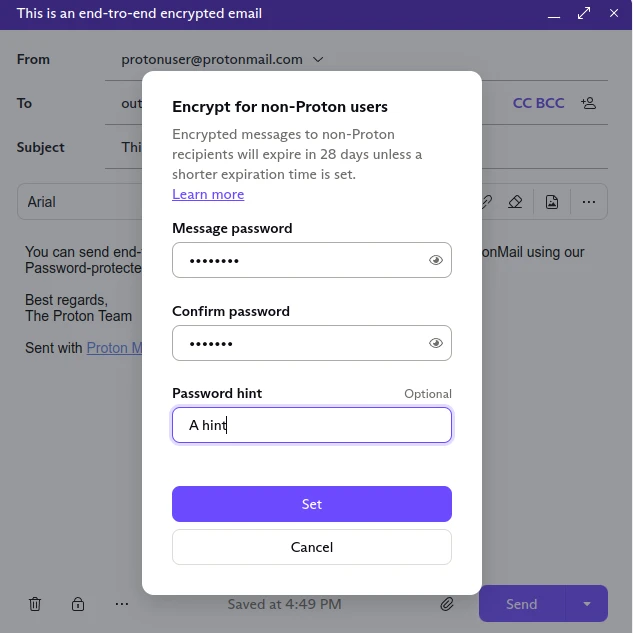Click the eraser clear formatting icon

point(515,202)
